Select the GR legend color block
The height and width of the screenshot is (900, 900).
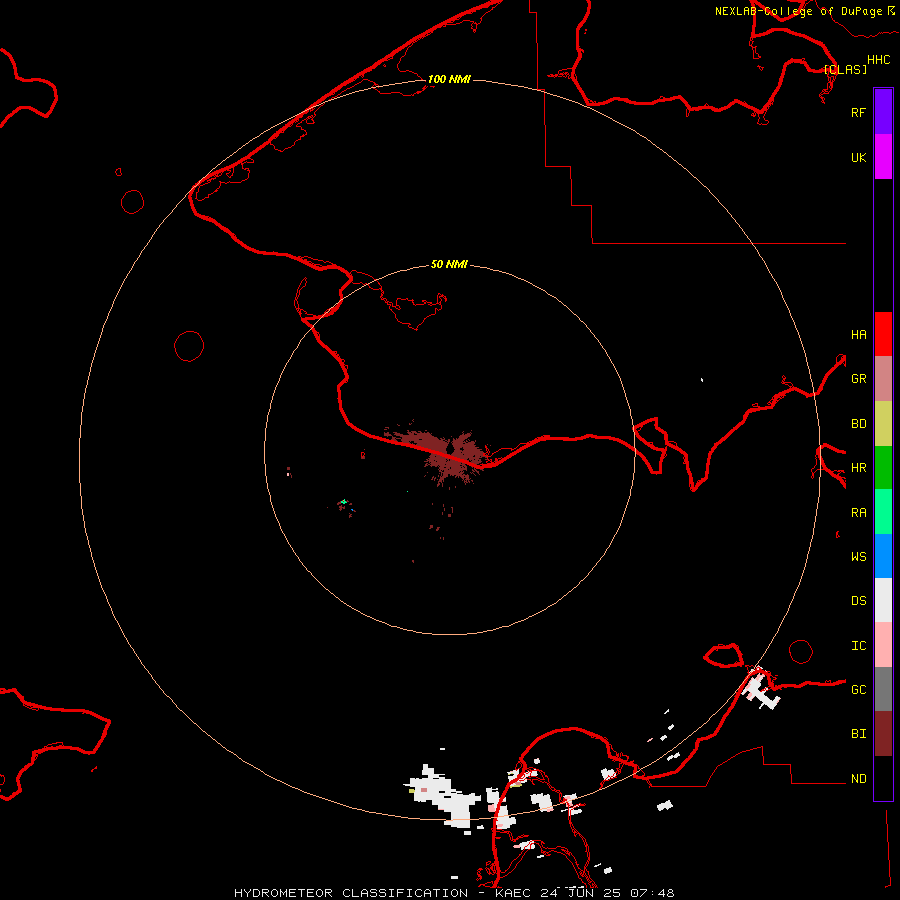pos(883,378)
